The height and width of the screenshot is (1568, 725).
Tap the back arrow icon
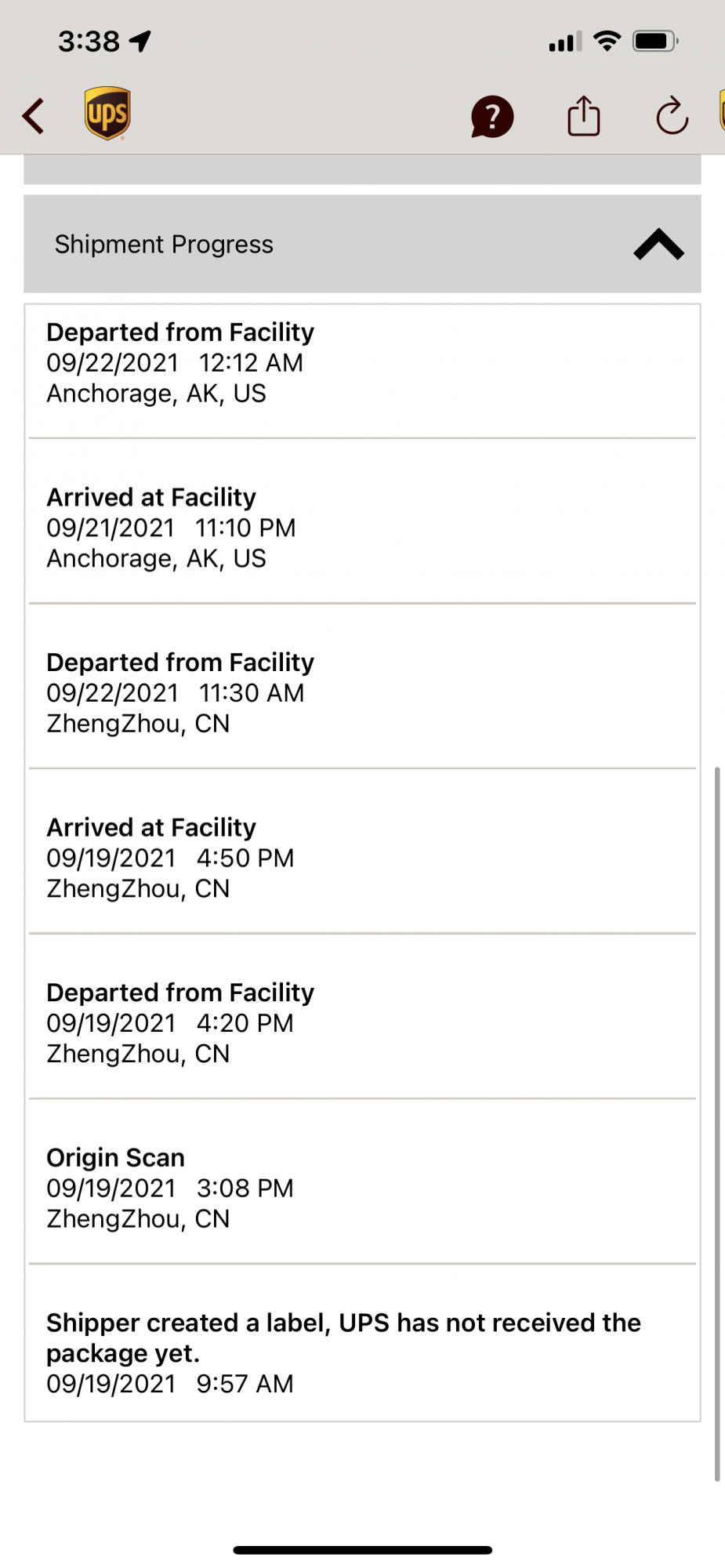click(34, 116)
